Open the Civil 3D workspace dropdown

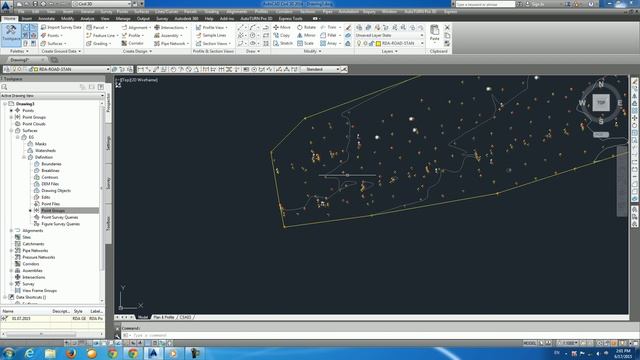pyautogui.click(x=102, y=4)
